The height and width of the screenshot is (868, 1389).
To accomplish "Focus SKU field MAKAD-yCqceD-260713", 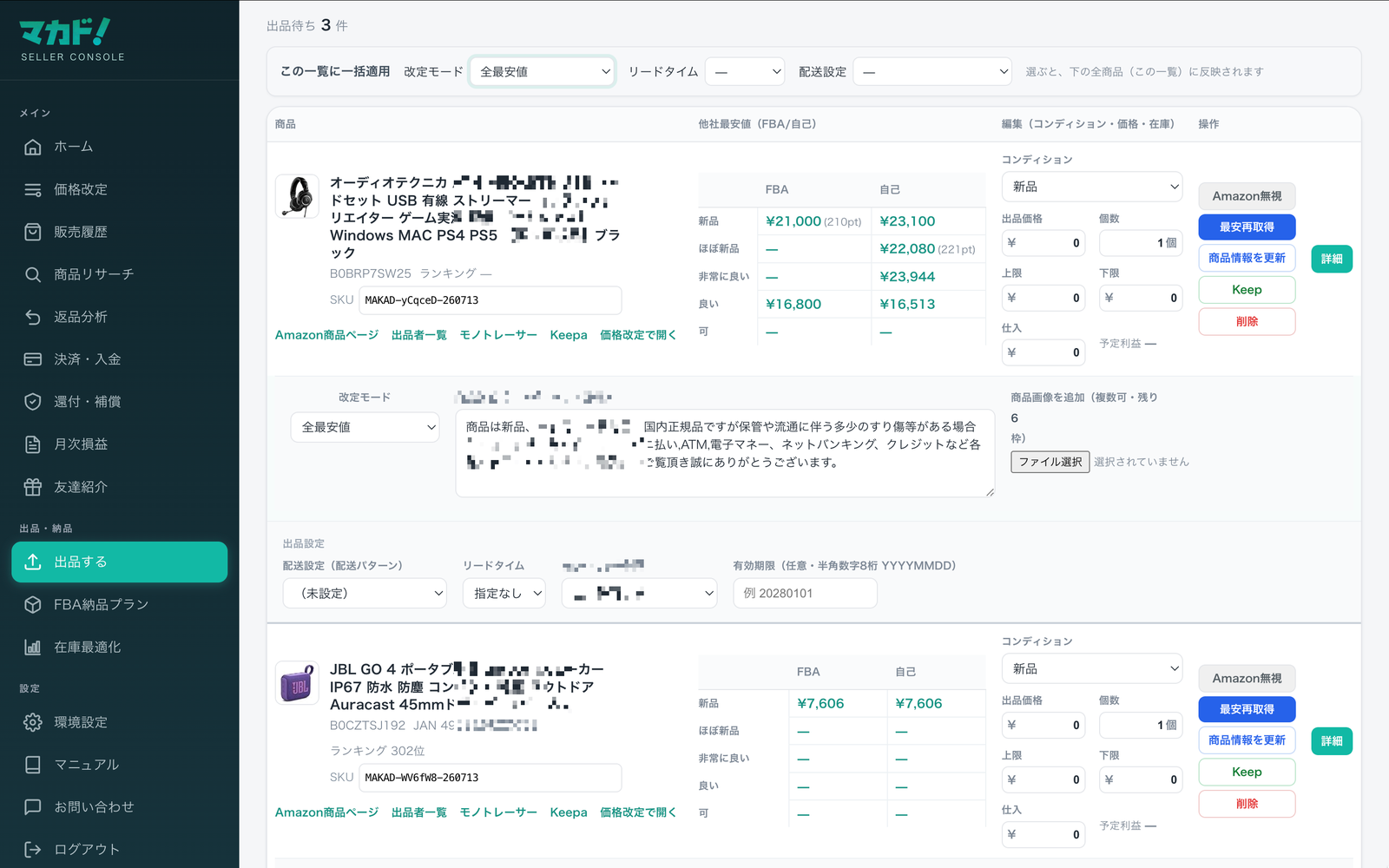I will tap(490, 300).
